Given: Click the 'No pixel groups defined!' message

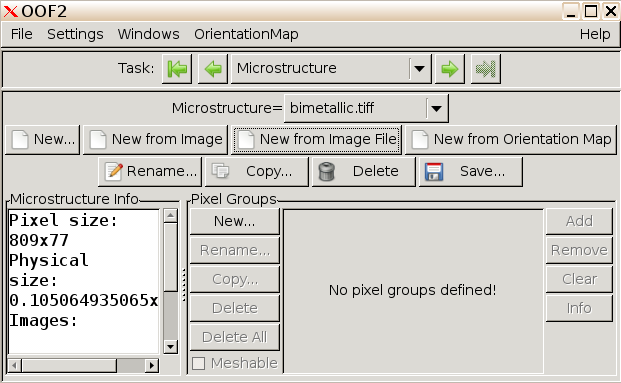Looking at the screenshot, I should coord(413,290).
